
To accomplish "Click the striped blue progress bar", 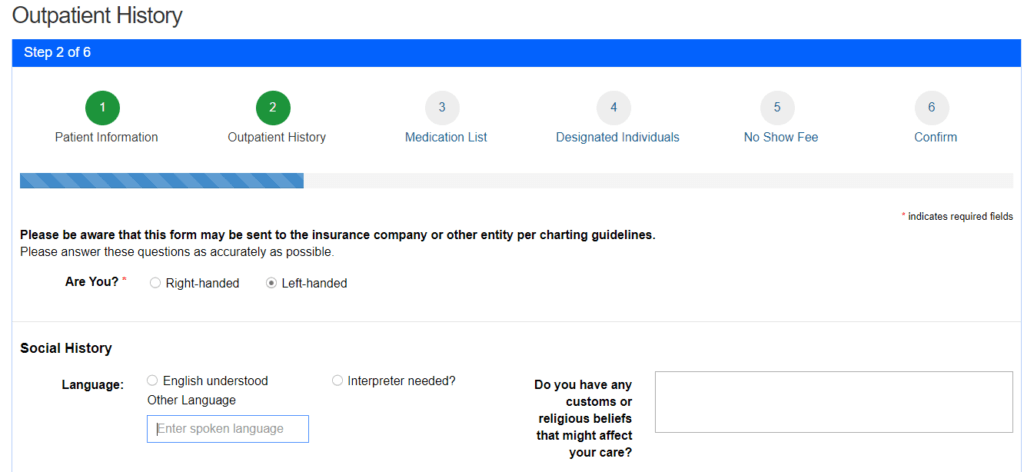I will [162, 181].
